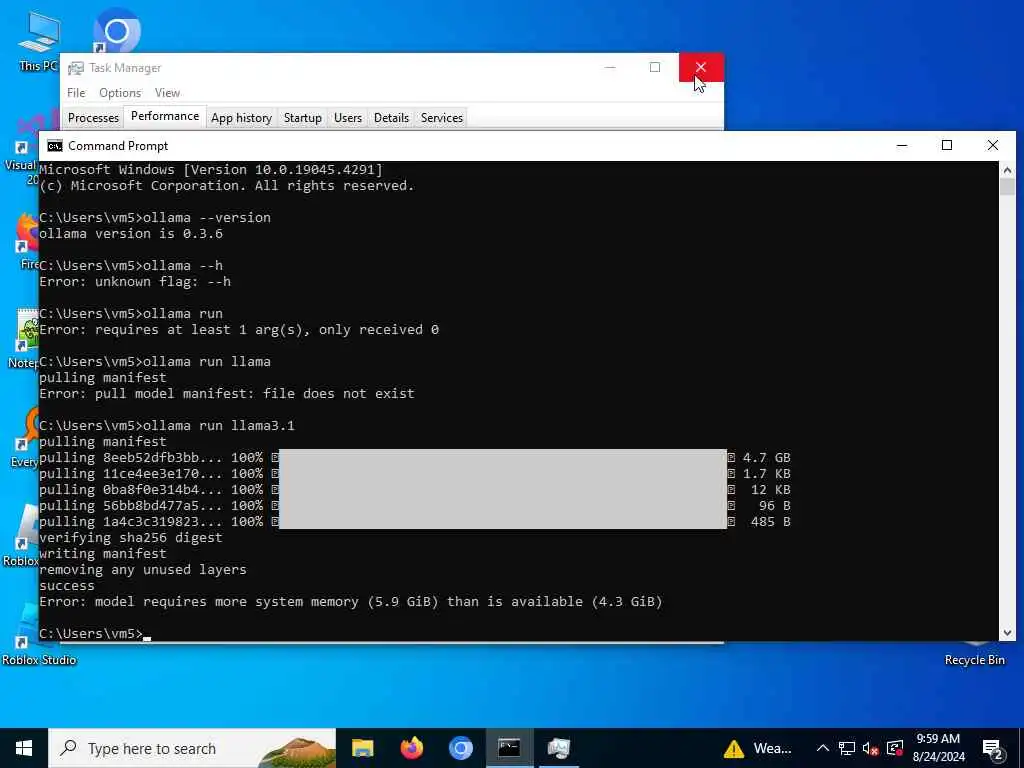Open the Details tab in Task Manager

391,118
